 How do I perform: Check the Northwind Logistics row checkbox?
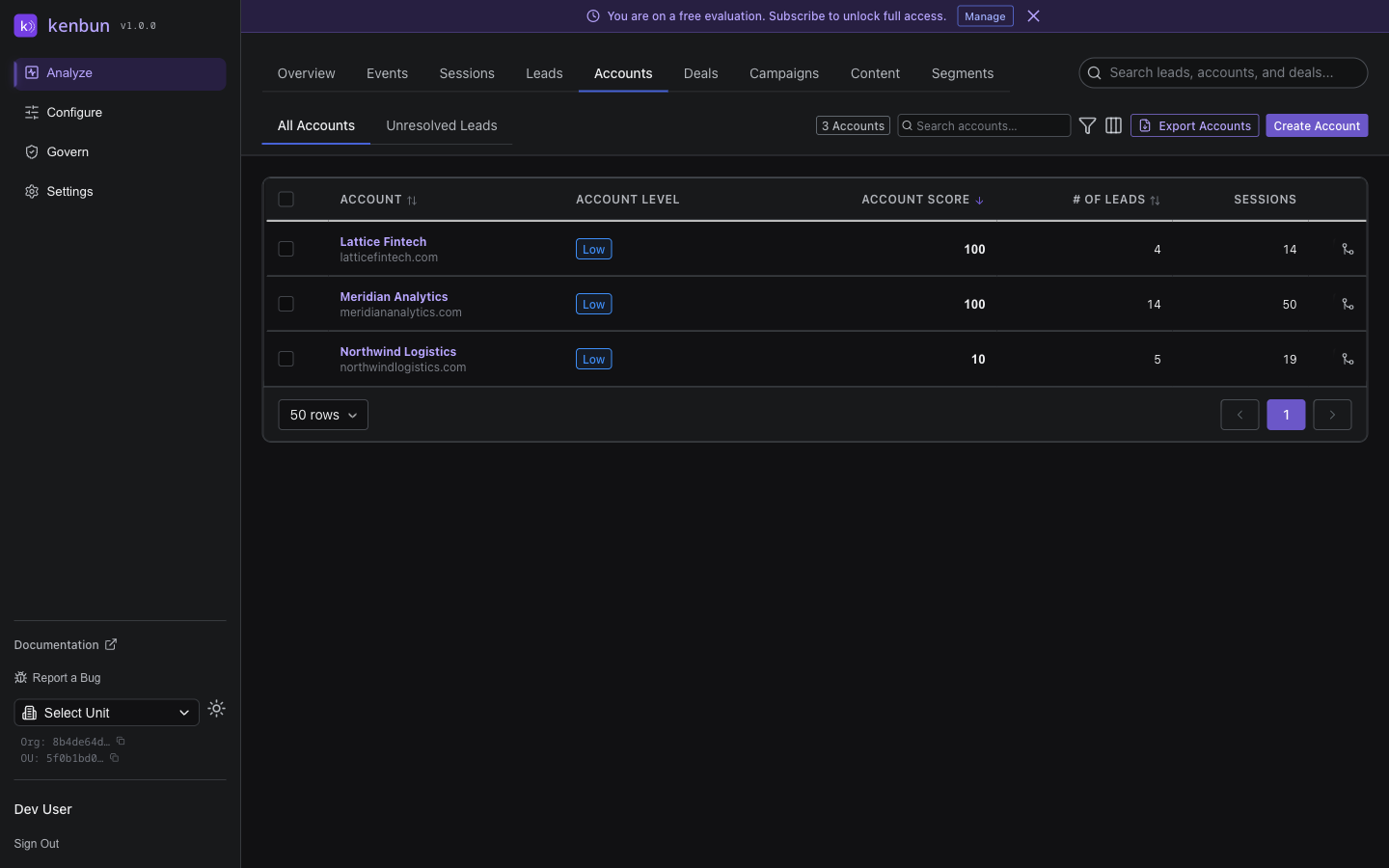286,359
